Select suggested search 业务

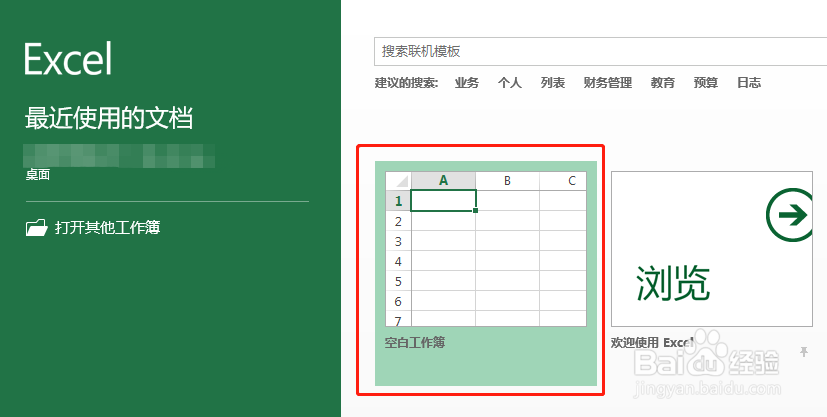pos(467,83)
